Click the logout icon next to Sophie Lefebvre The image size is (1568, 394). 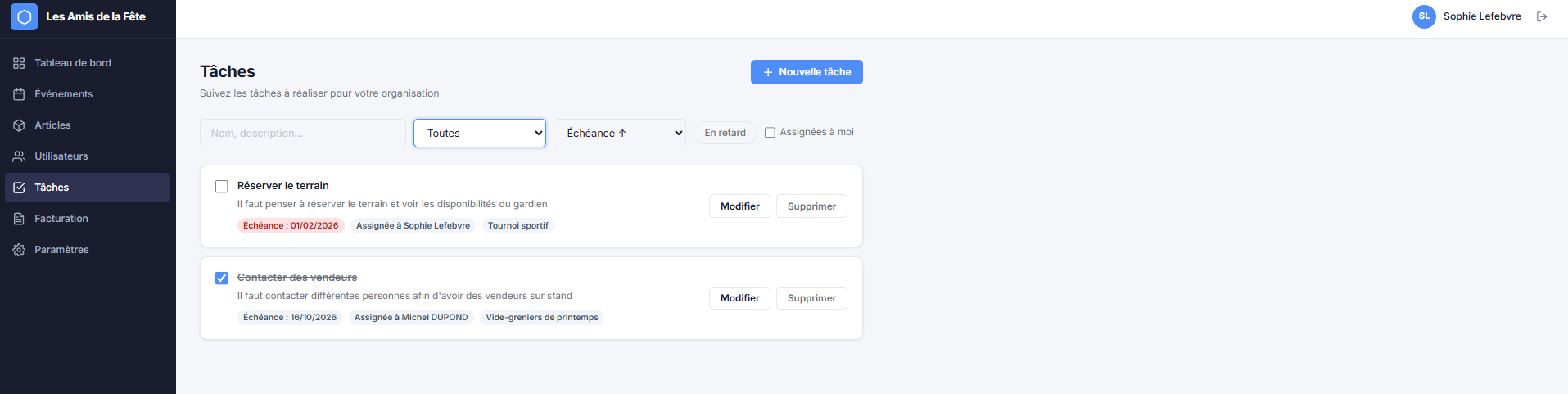[1542, 16]
